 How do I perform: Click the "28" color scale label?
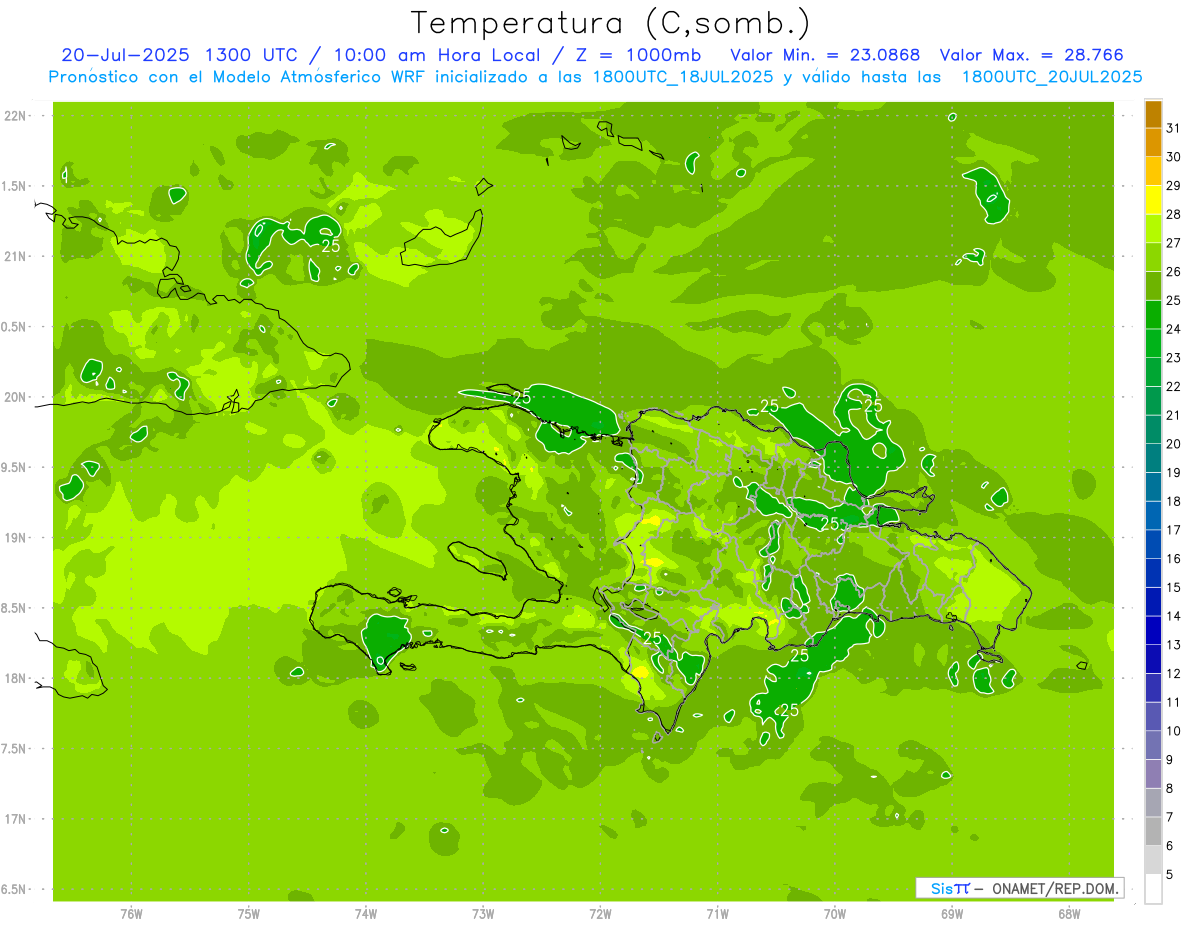pos(1174,215)
